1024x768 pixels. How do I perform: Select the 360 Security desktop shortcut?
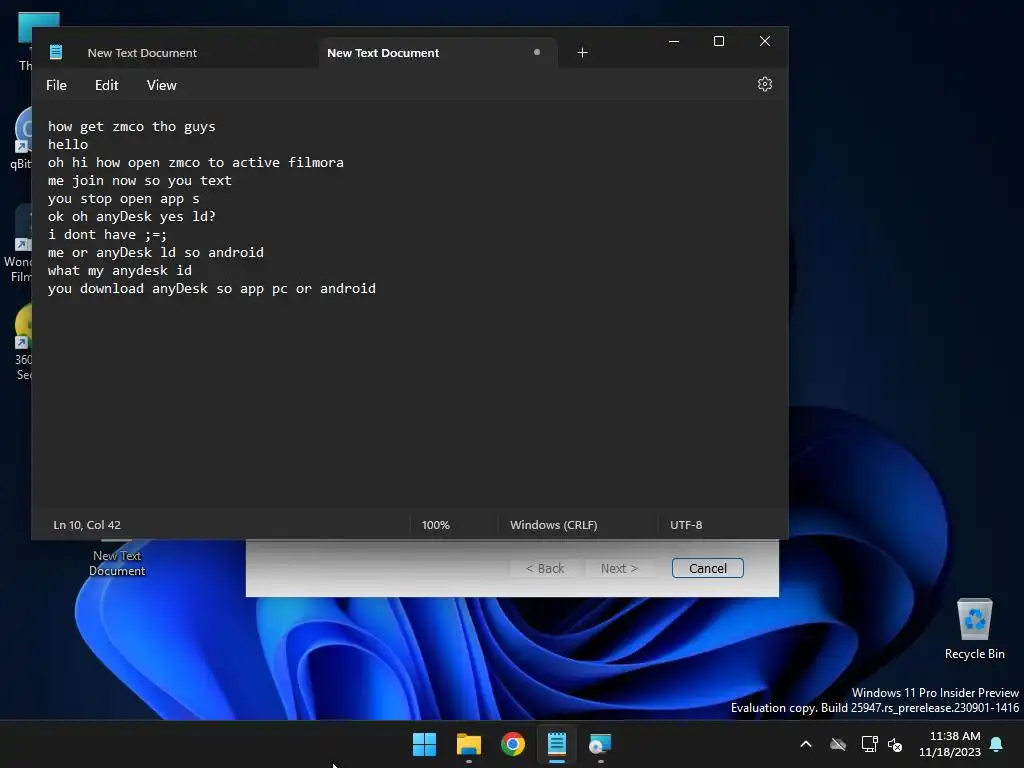click(x=24, y=342)
